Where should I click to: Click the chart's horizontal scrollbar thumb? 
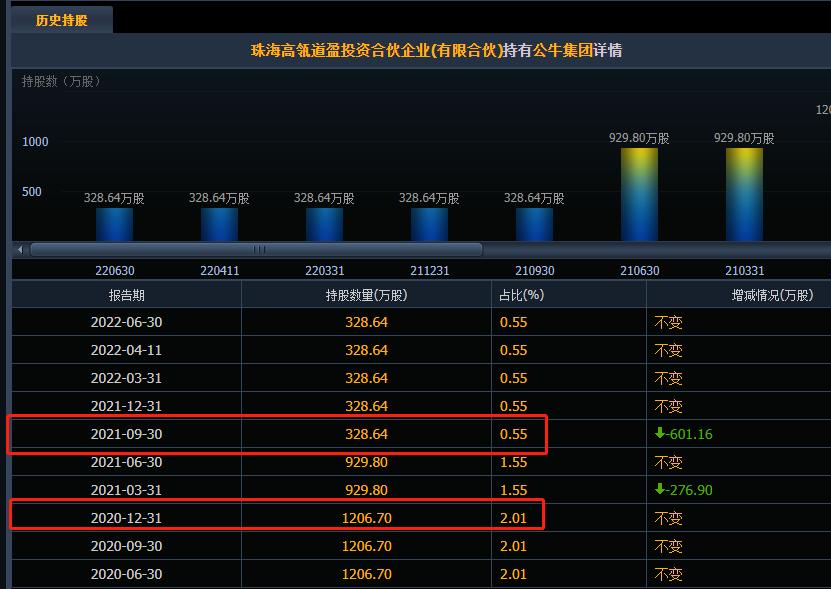point(257,249)
